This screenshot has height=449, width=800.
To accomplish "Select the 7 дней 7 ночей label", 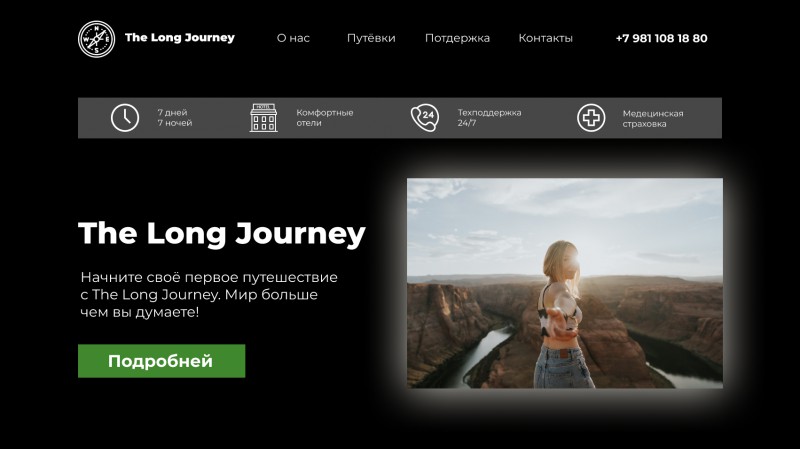I will coord(174,118).
